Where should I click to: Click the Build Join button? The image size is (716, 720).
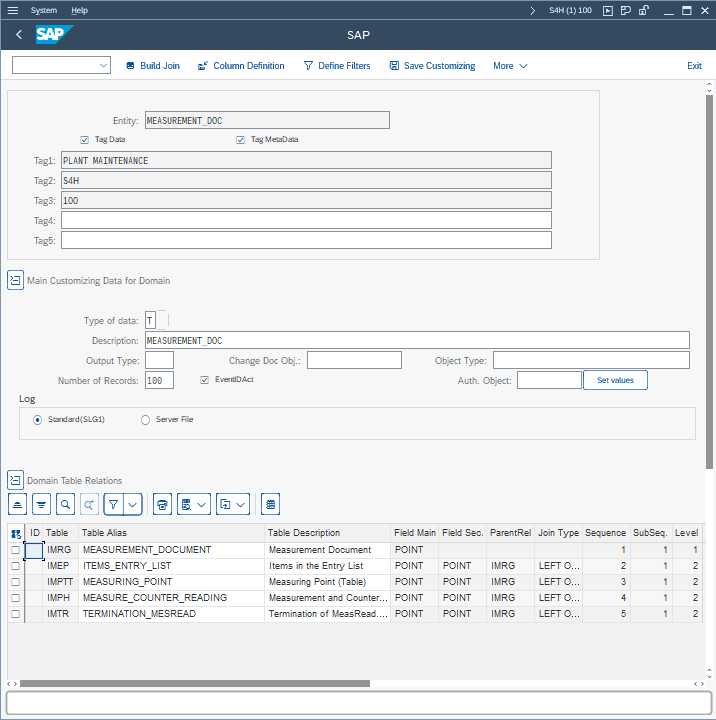click(x=153, y=66)
